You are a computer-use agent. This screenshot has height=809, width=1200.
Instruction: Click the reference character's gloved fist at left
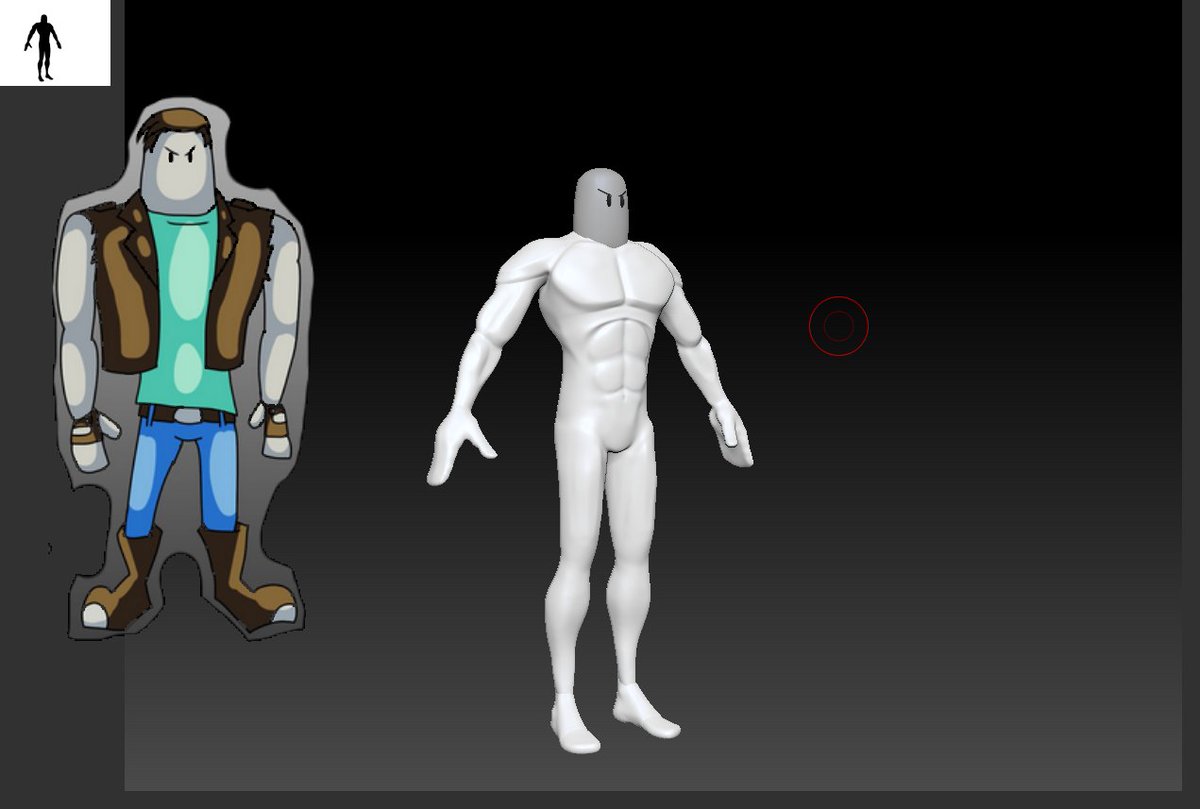tap(91, 441)
